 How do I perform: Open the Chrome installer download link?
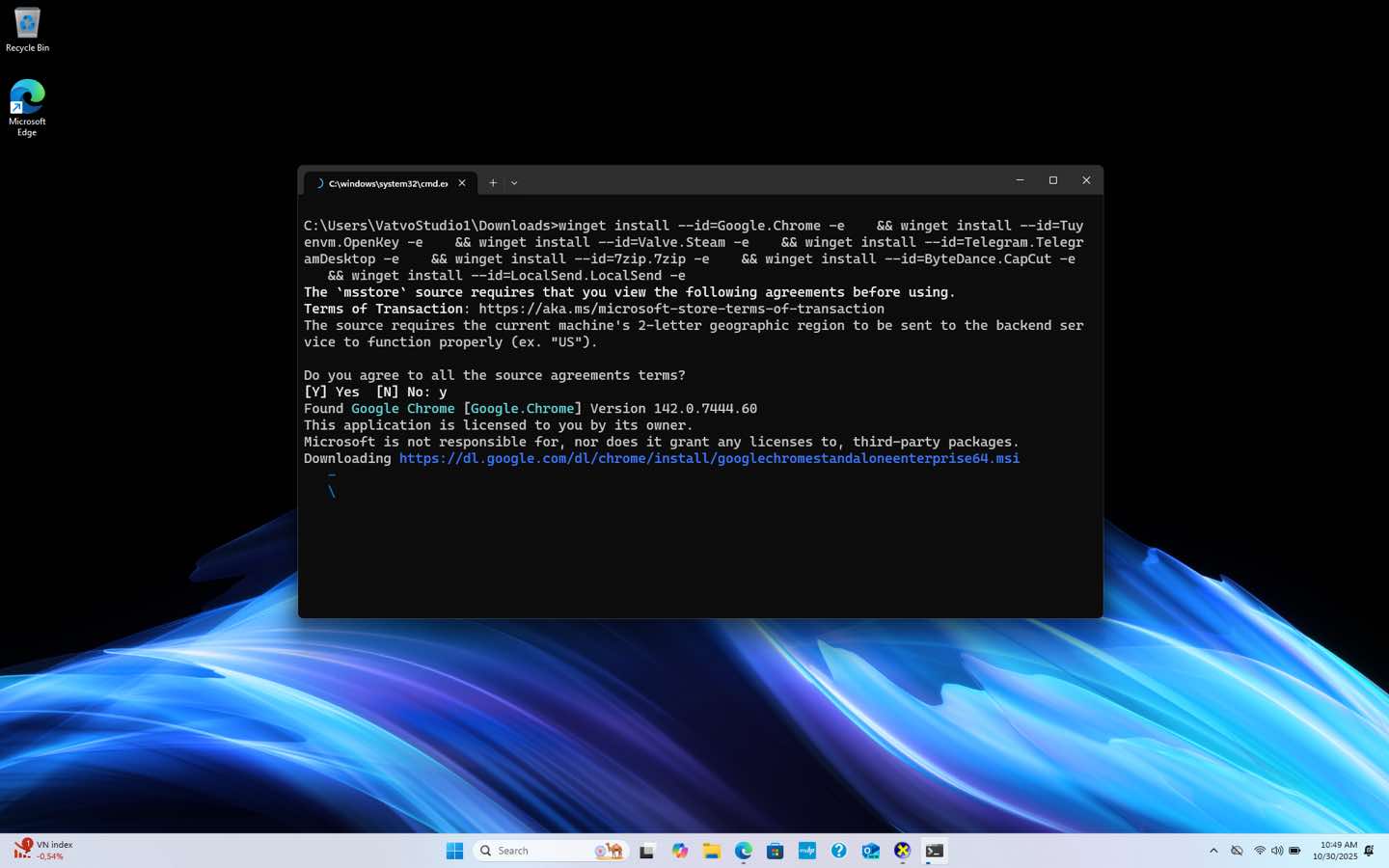click(709, 458)
